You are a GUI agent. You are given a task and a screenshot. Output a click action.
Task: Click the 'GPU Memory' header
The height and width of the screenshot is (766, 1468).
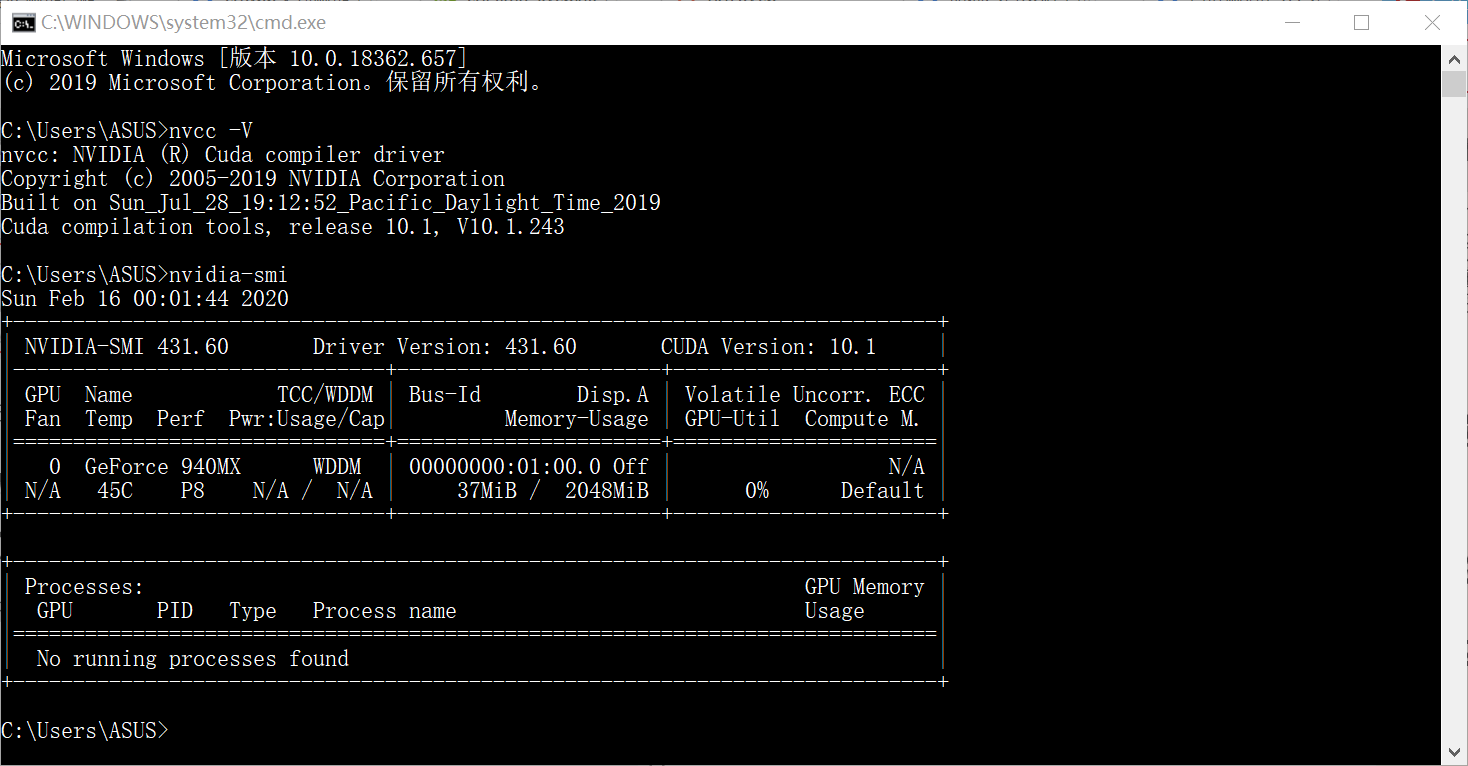(x=865, y=587)
